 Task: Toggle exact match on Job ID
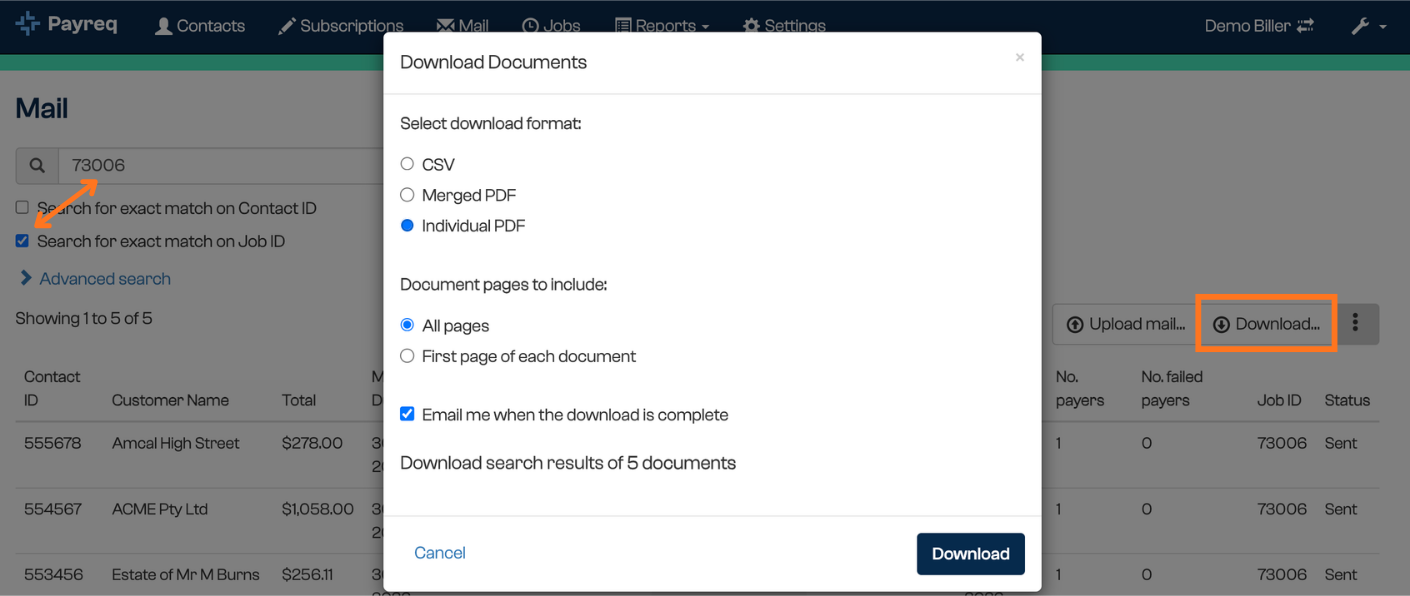22,241
